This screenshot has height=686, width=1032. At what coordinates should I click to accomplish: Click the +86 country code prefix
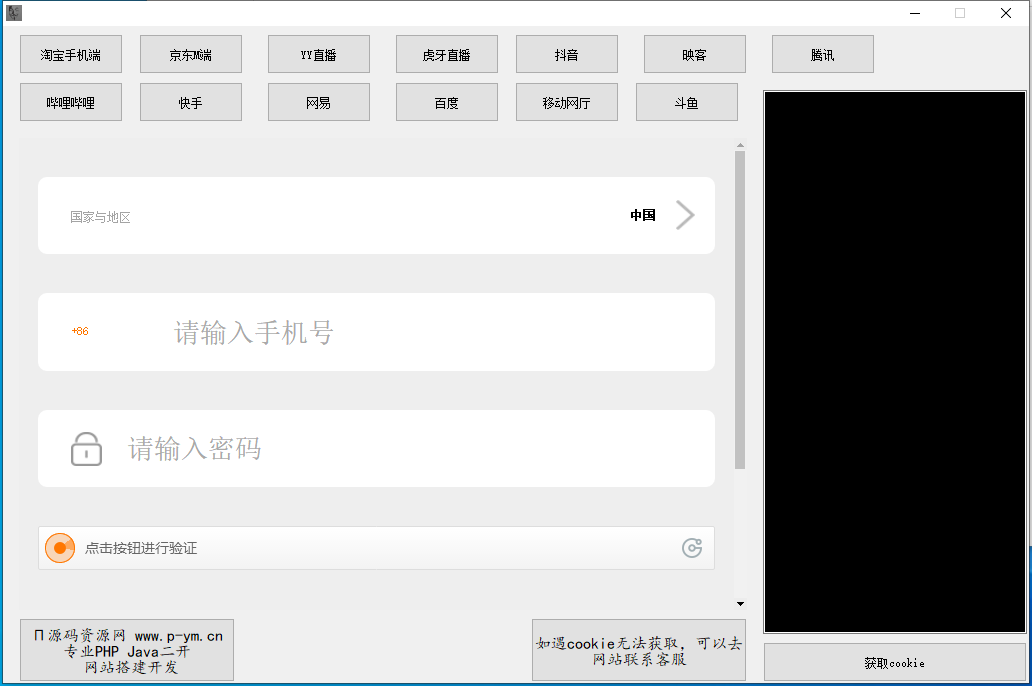pos(80,331)
